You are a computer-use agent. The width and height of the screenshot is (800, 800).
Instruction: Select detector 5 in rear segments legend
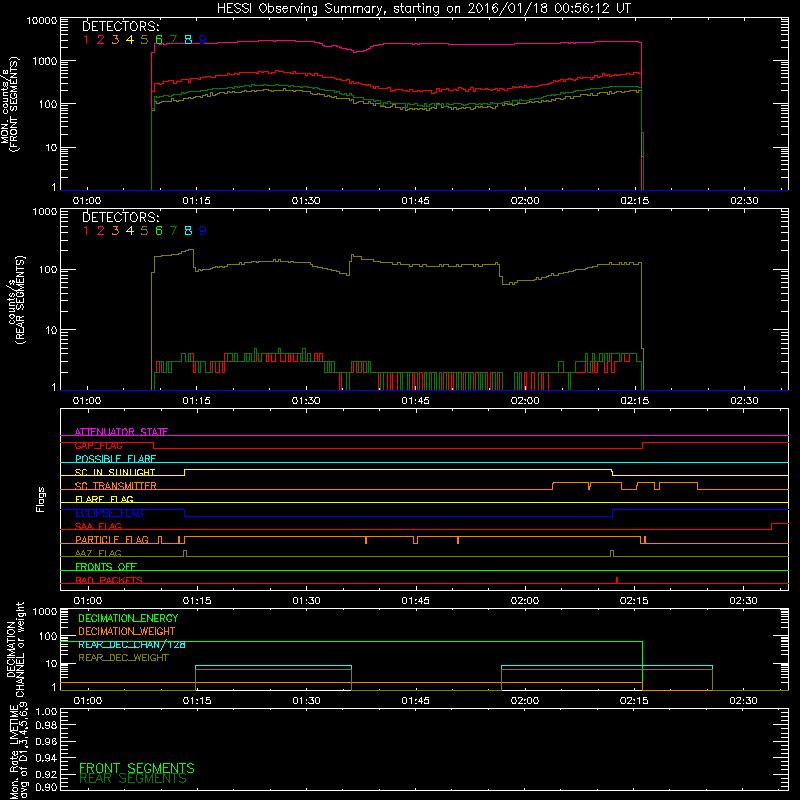(144, 231)
